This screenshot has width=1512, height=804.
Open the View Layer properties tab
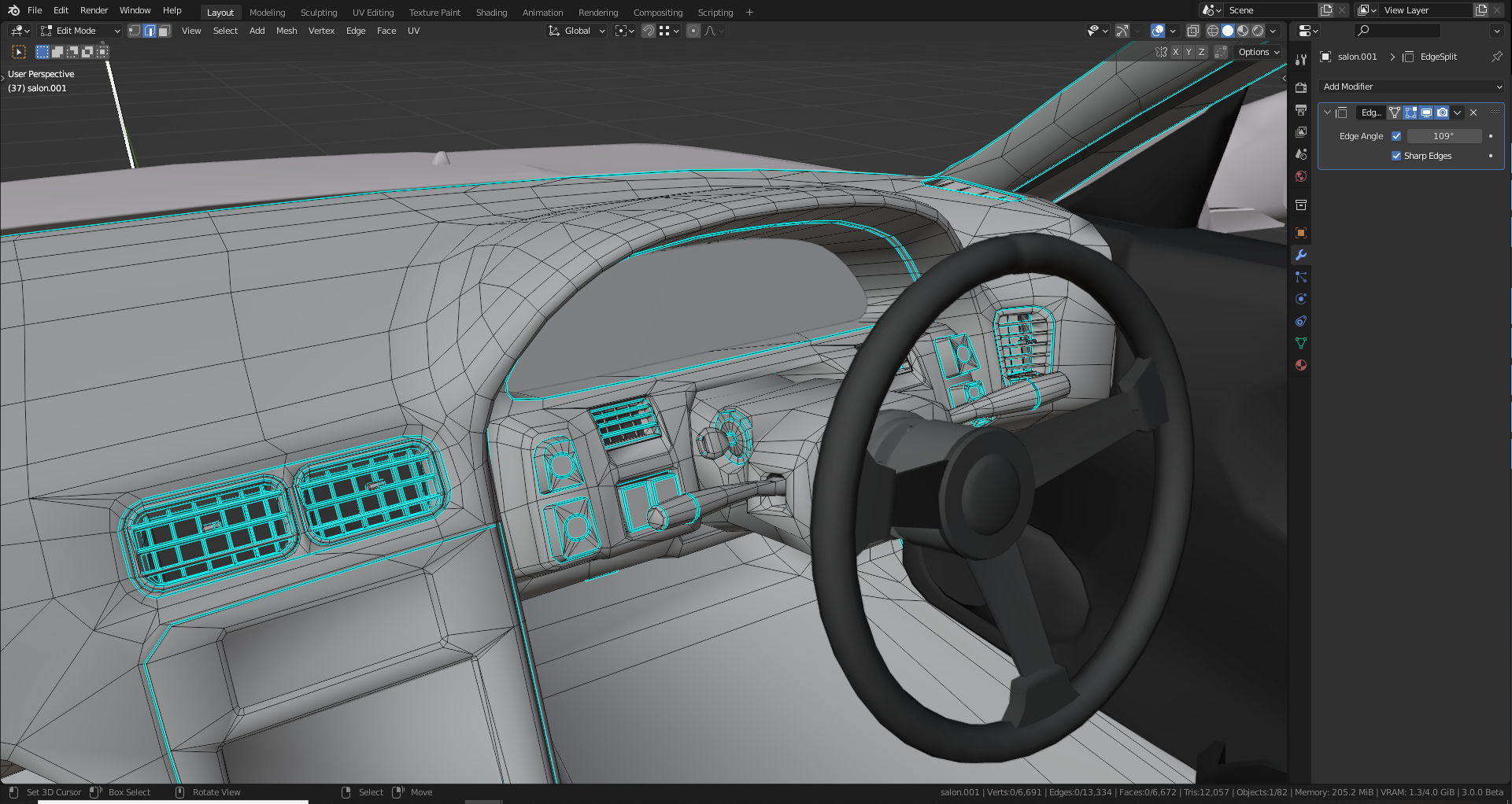pos(1301,131)
